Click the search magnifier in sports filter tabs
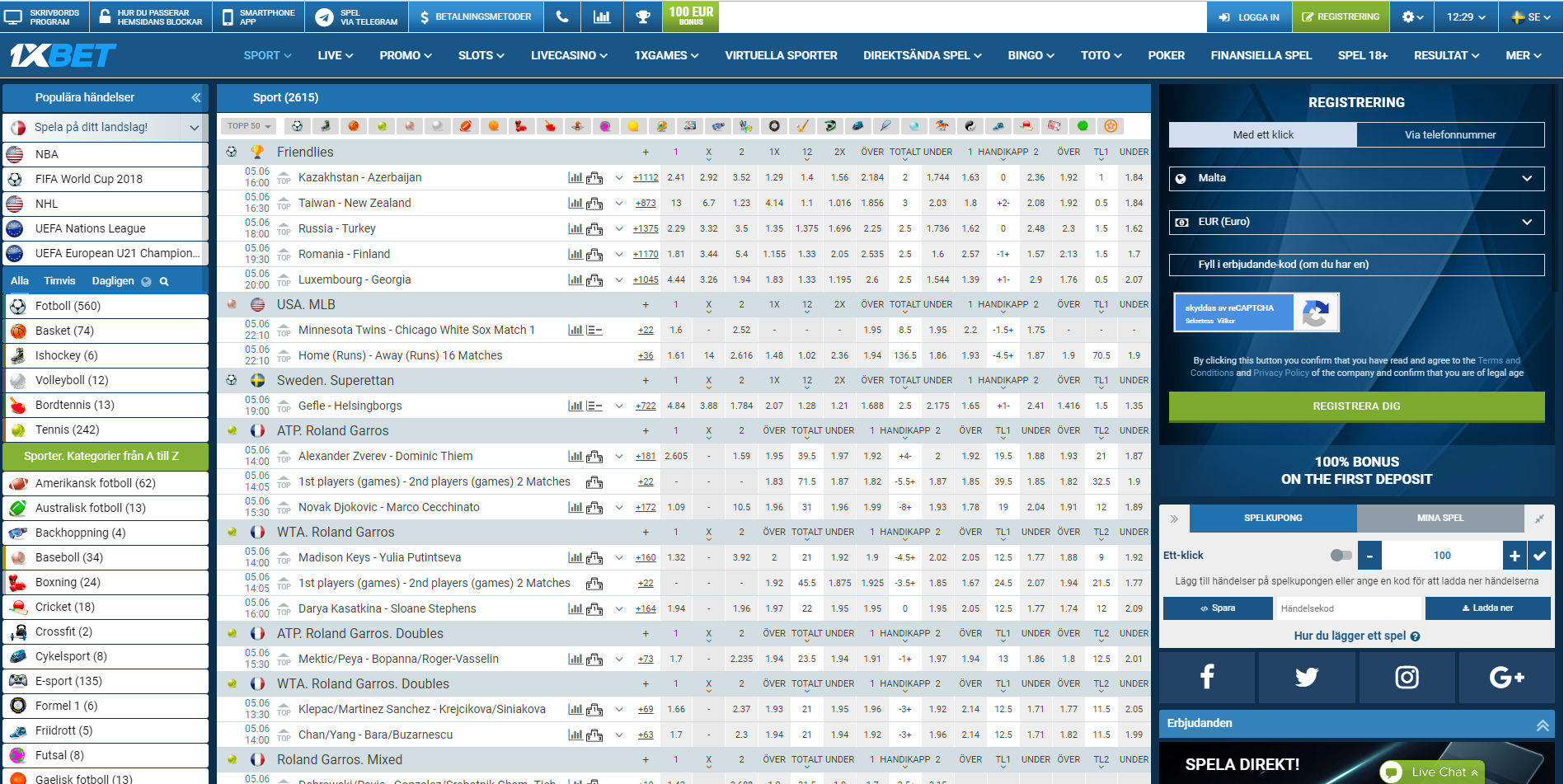This screenshot has height=784, width=1564. pyautogui.click(x=164, y=281)
